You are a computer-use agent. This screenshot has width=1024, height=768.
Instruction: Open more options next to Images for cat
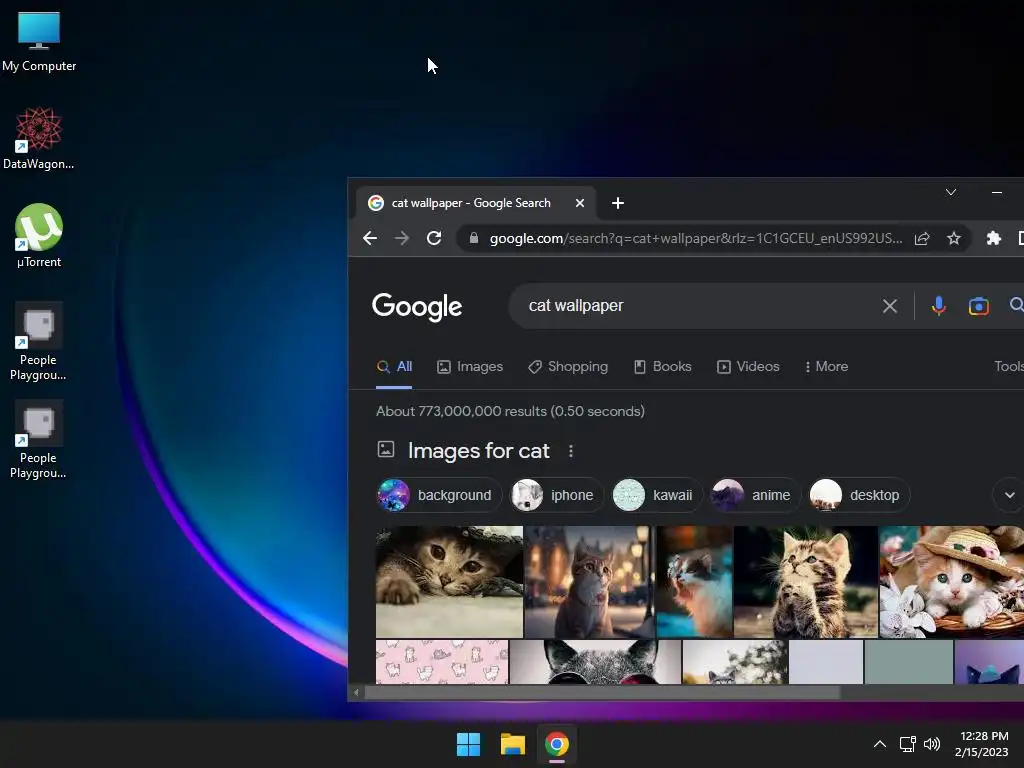coord(571,451)
